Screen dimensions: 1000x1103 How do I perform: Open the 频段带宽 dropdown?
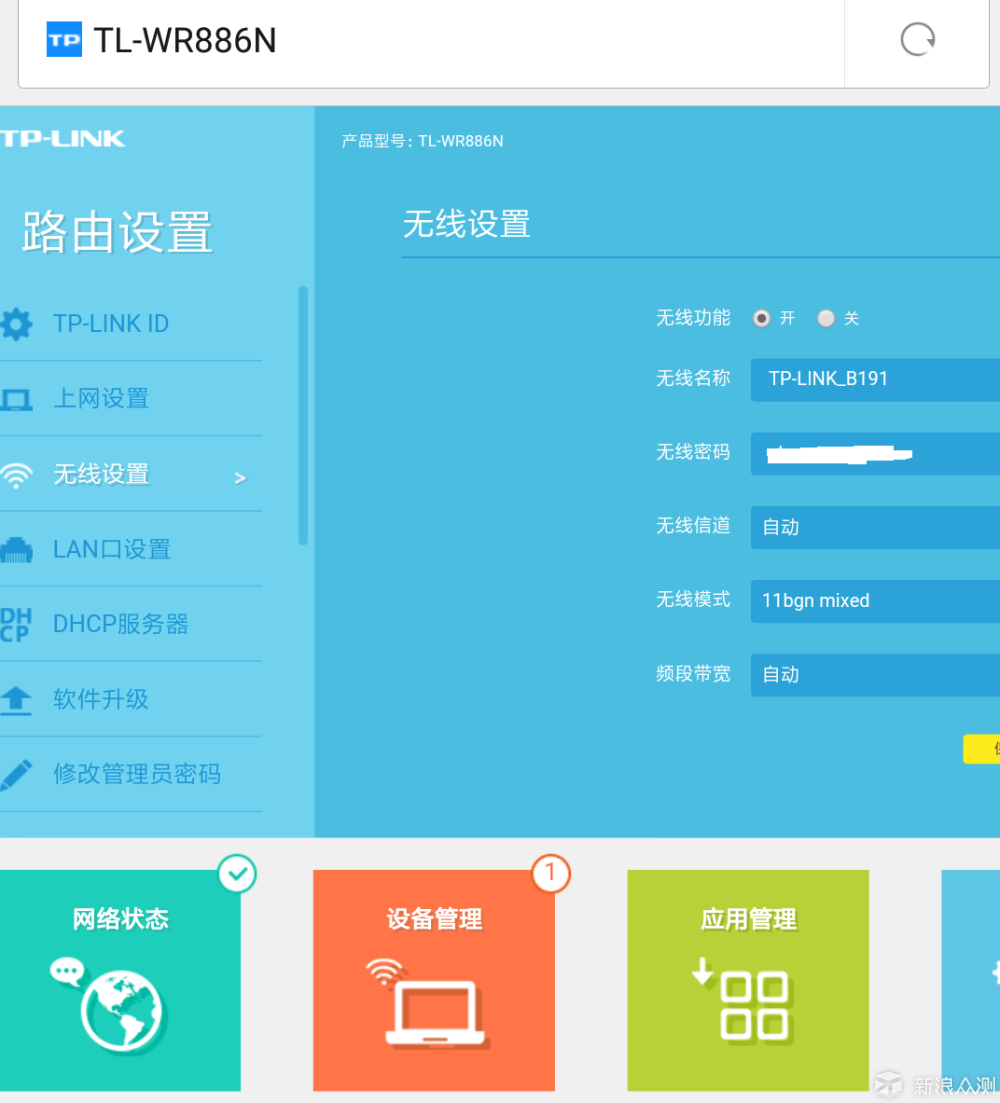(x=875, y=674)
